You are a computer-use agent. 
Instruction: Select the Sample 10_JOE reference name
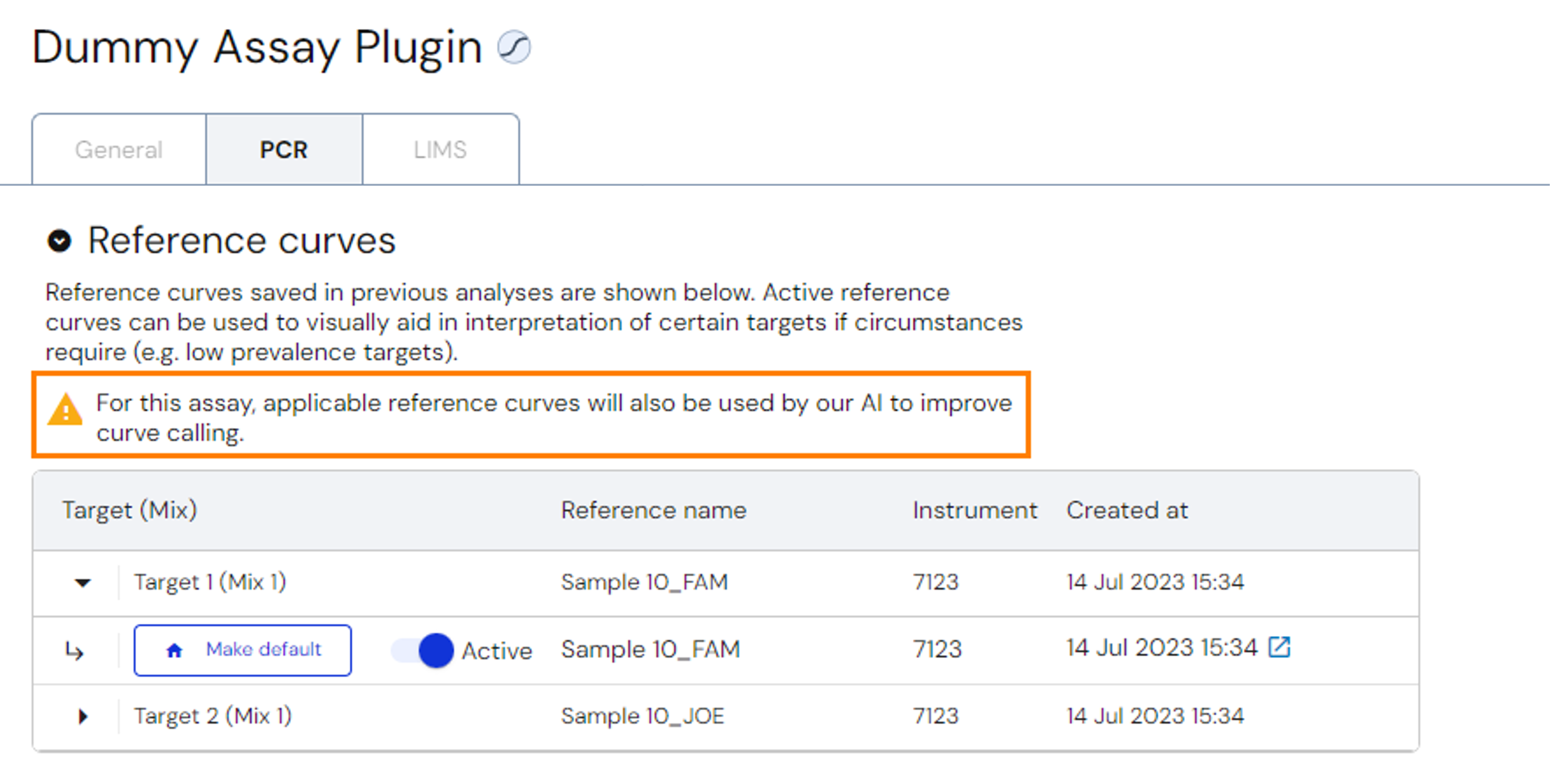tap(642, 716)
